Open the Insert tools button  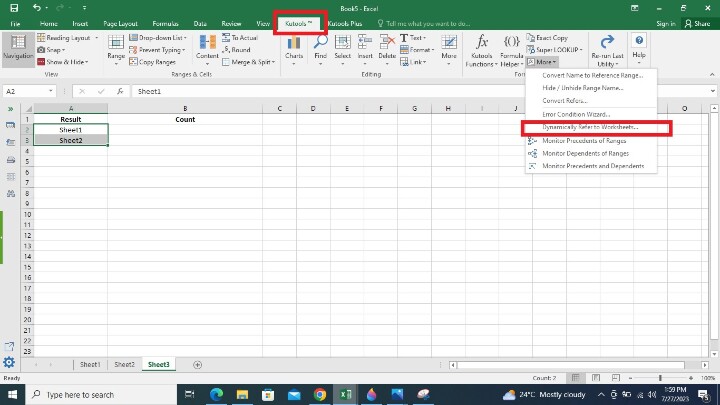tap(365, 49)
